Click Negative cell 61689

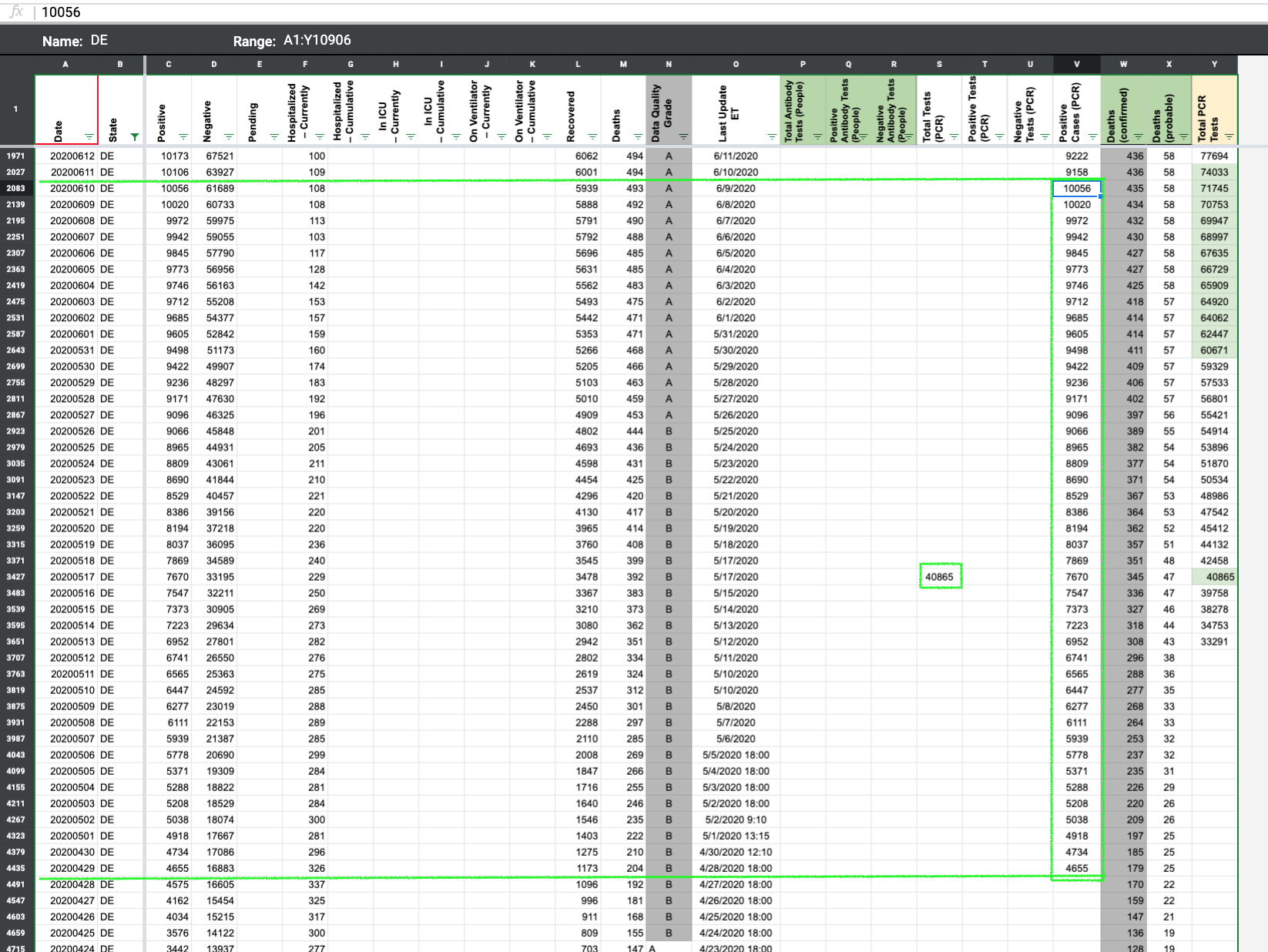[214, 188]
